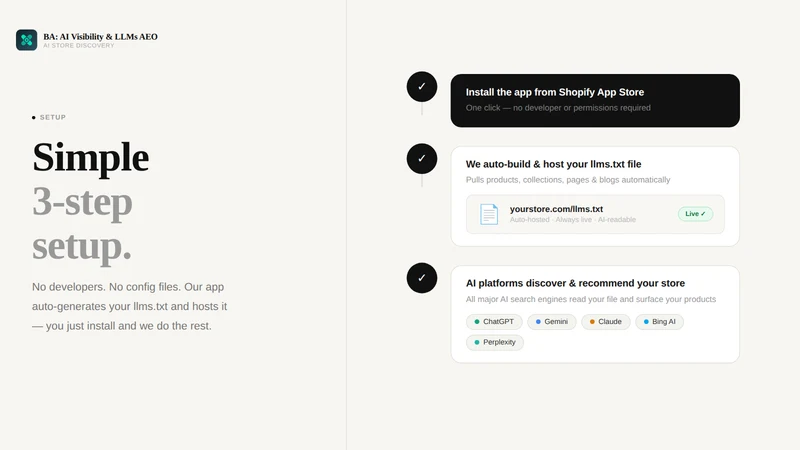Click the checkmark circle beside AI platforms step
The width and height of the screenshot is (800, 450).
point(421,278)
